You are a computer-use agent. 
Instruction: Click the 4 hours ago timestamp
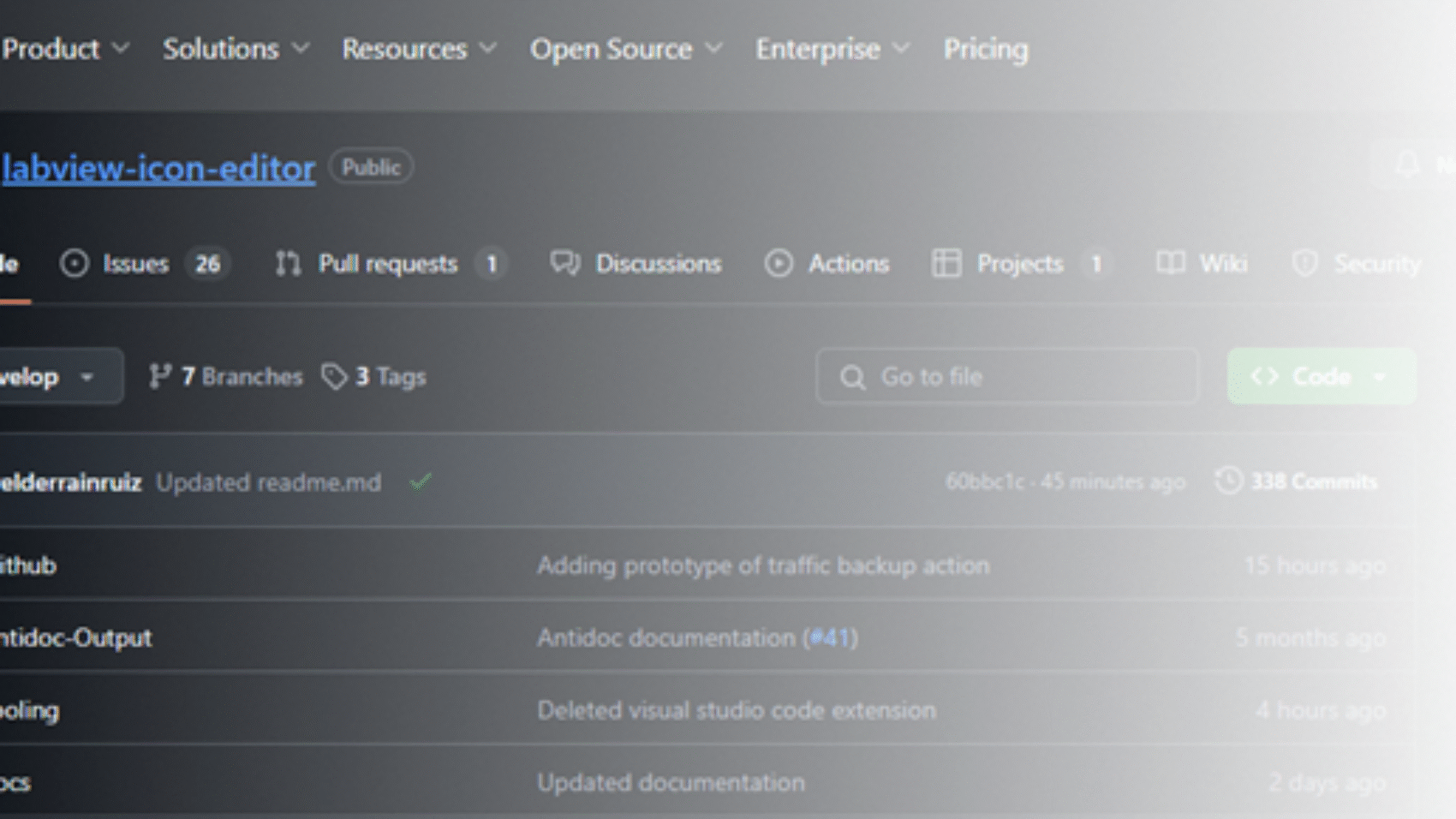1321,710
